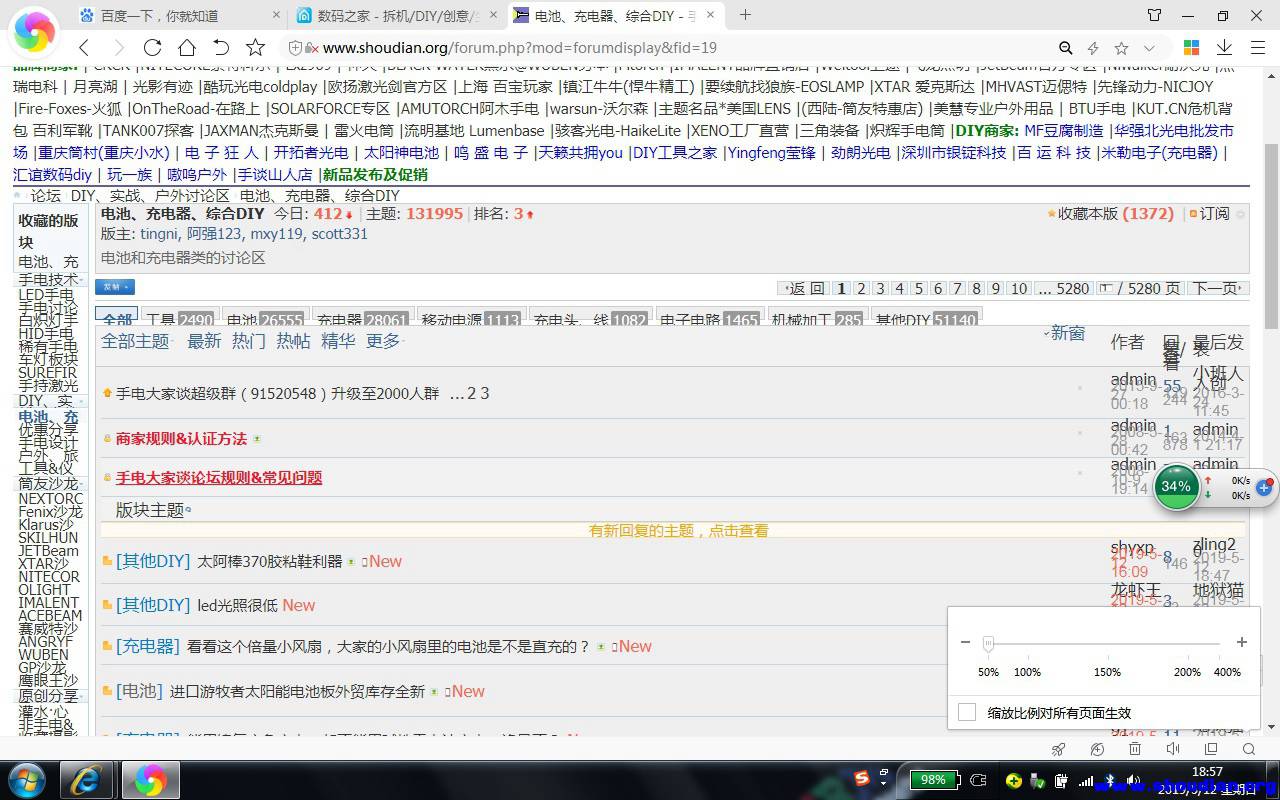The image size is (1280, 800).
Task: Filter threads by 热门
Action: (249, 341)
